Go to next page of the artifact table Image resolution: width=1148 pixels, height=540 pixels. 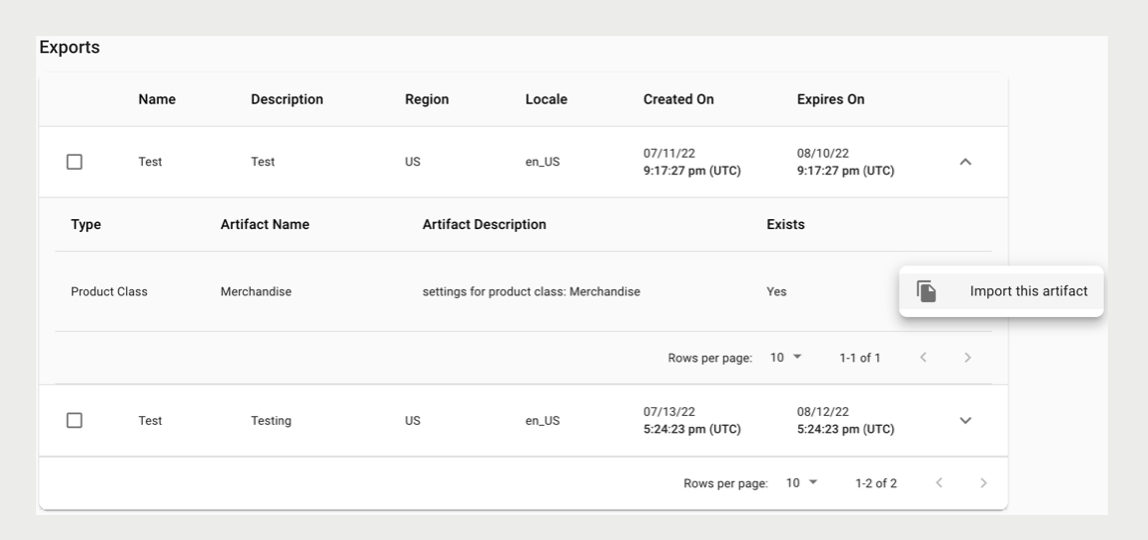point(967,357)
